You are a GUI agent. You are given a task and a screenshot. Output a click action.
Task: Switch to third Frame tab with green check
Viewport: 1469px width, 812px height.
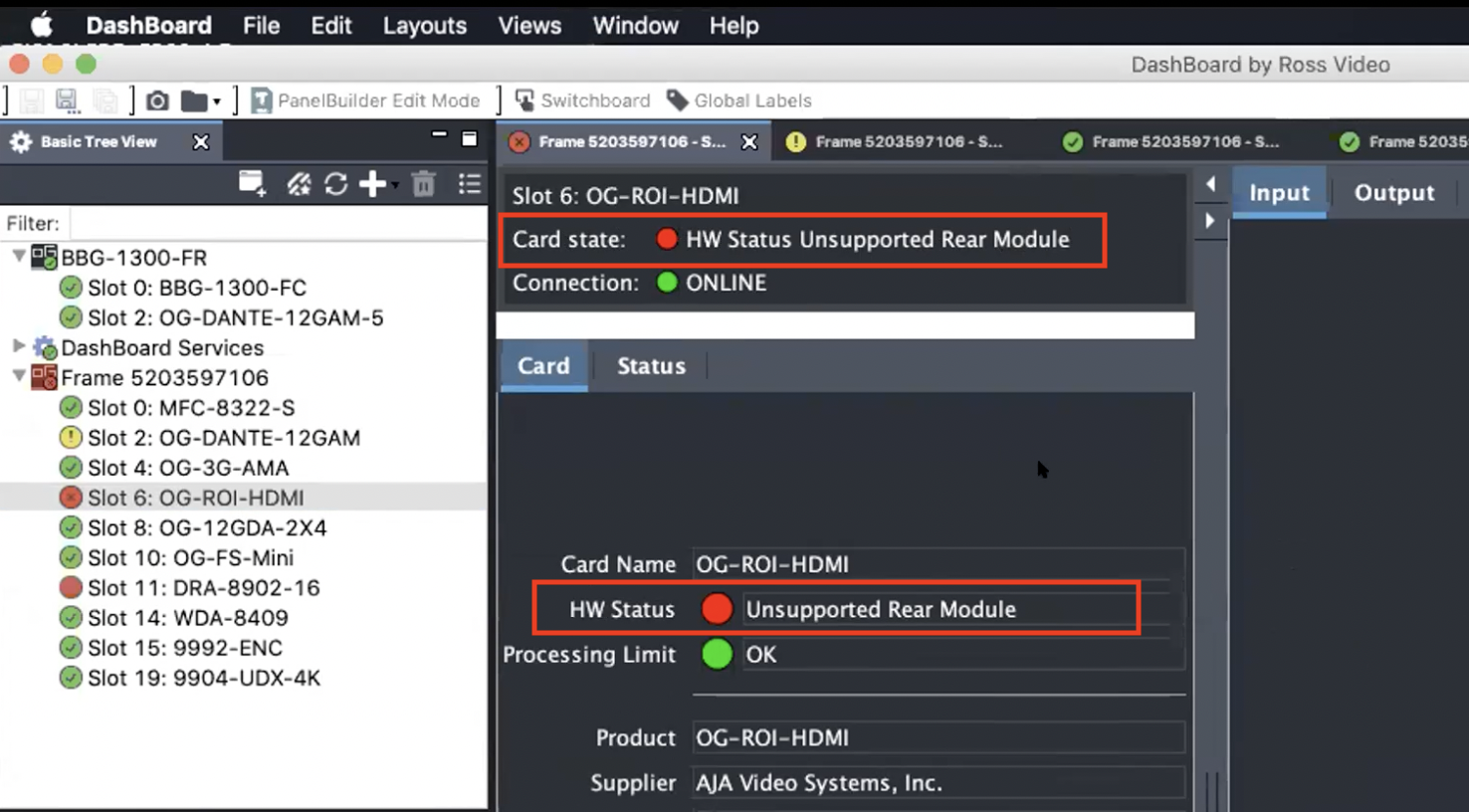coord(1170,142)
